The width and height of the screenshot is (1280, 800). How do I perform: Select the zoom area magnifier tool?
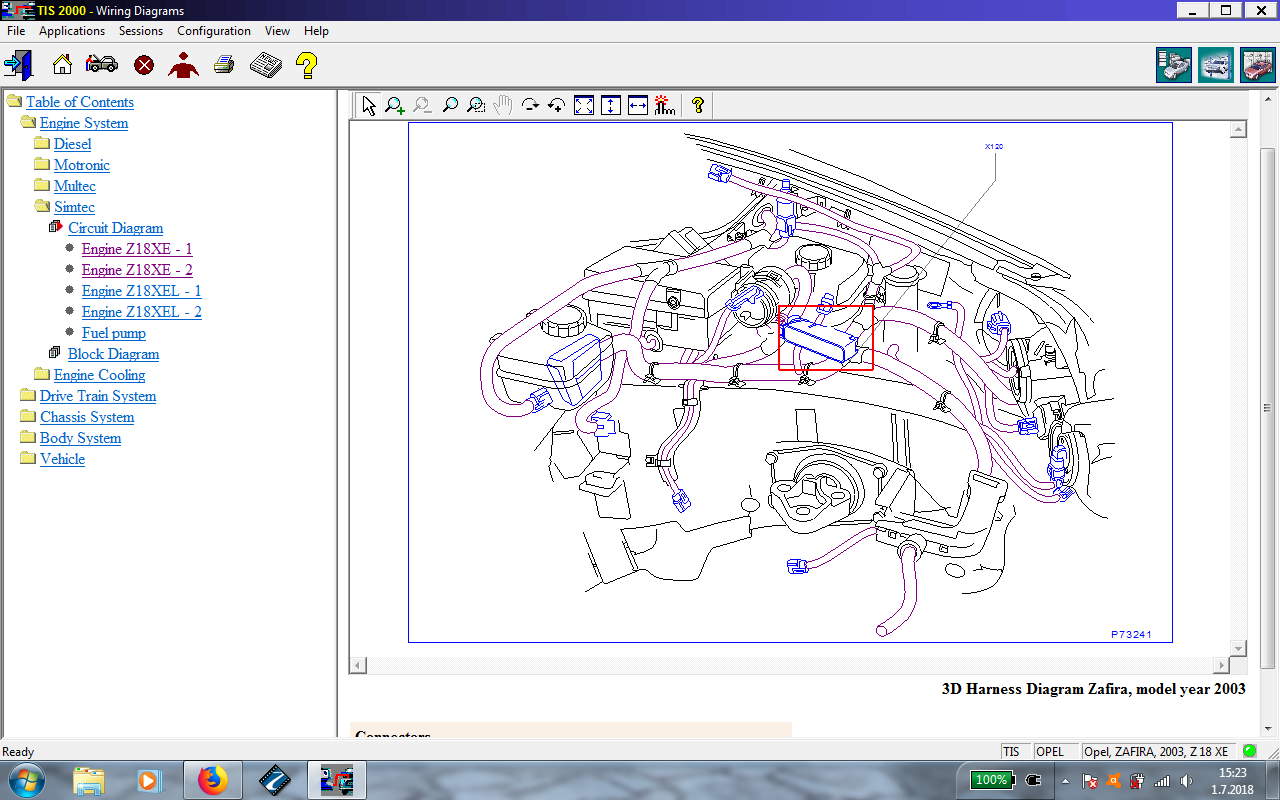point(476,105)
